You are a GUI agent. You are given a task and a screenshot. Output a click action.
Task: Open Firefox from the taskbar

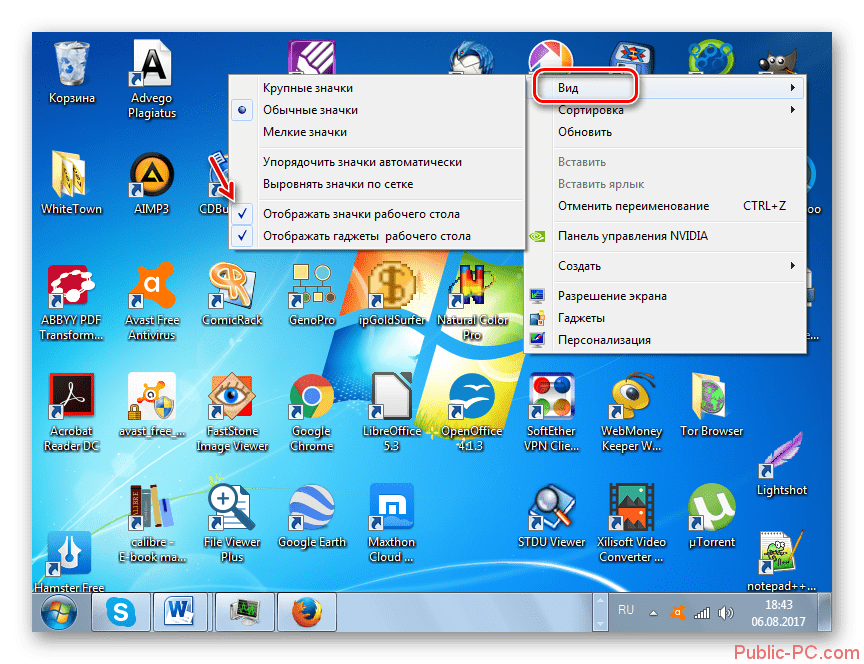pyautogui.click(x=306, y=612)
